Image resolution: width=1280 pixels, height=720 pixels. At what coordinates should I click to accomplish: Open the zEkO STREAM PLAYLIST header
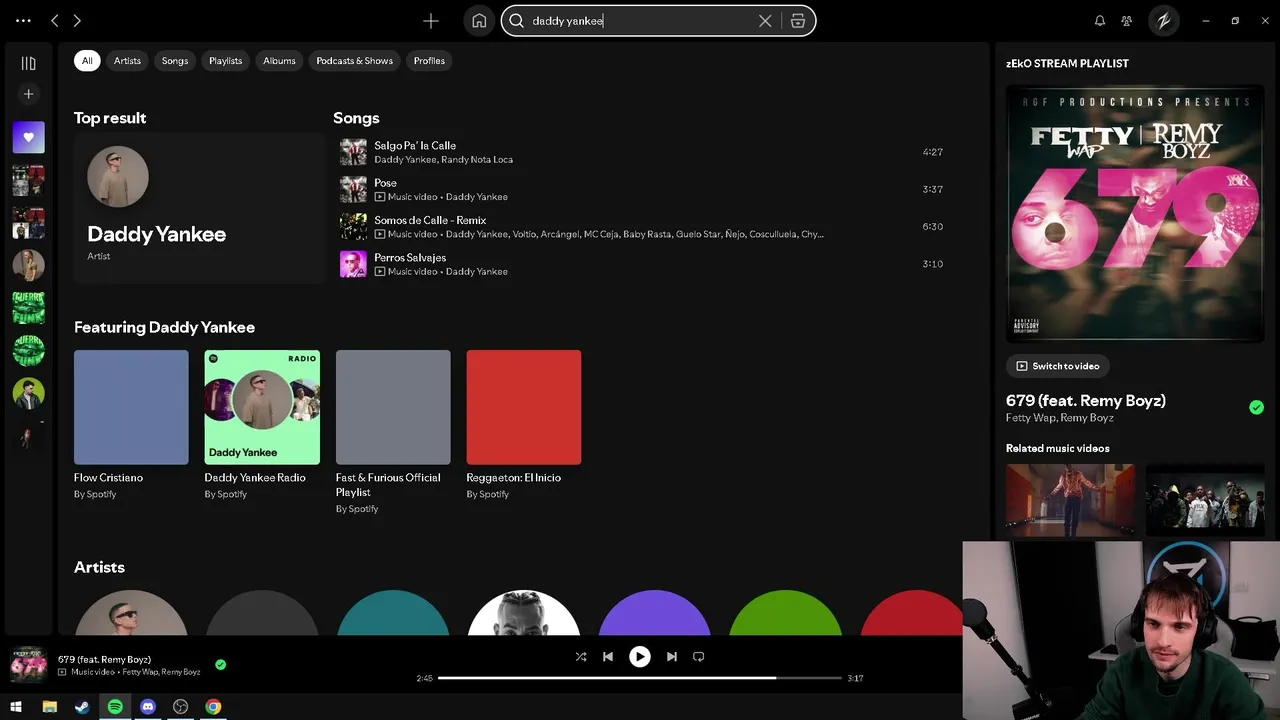pyautogui.click(x=1067, y=63)
